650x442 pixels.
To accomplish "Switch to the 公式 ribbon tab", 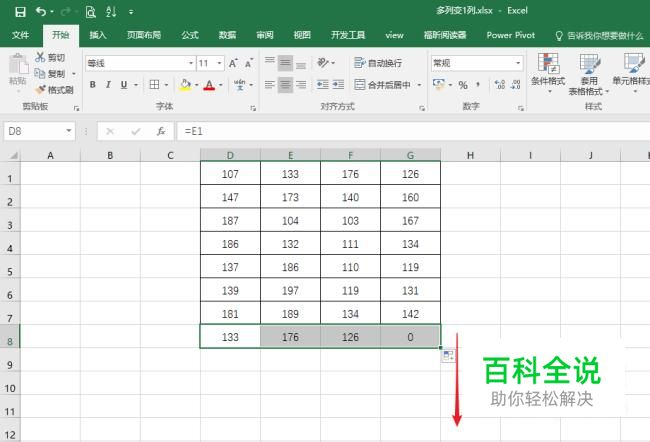I will 190,35.
